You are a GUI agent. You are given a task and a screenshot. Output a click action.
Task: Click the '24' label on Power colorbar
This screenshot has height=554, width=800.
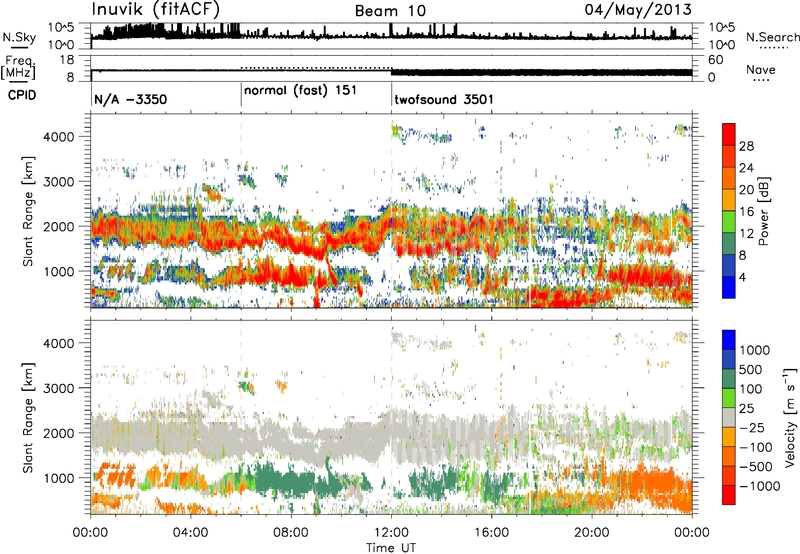pos(746,168)
